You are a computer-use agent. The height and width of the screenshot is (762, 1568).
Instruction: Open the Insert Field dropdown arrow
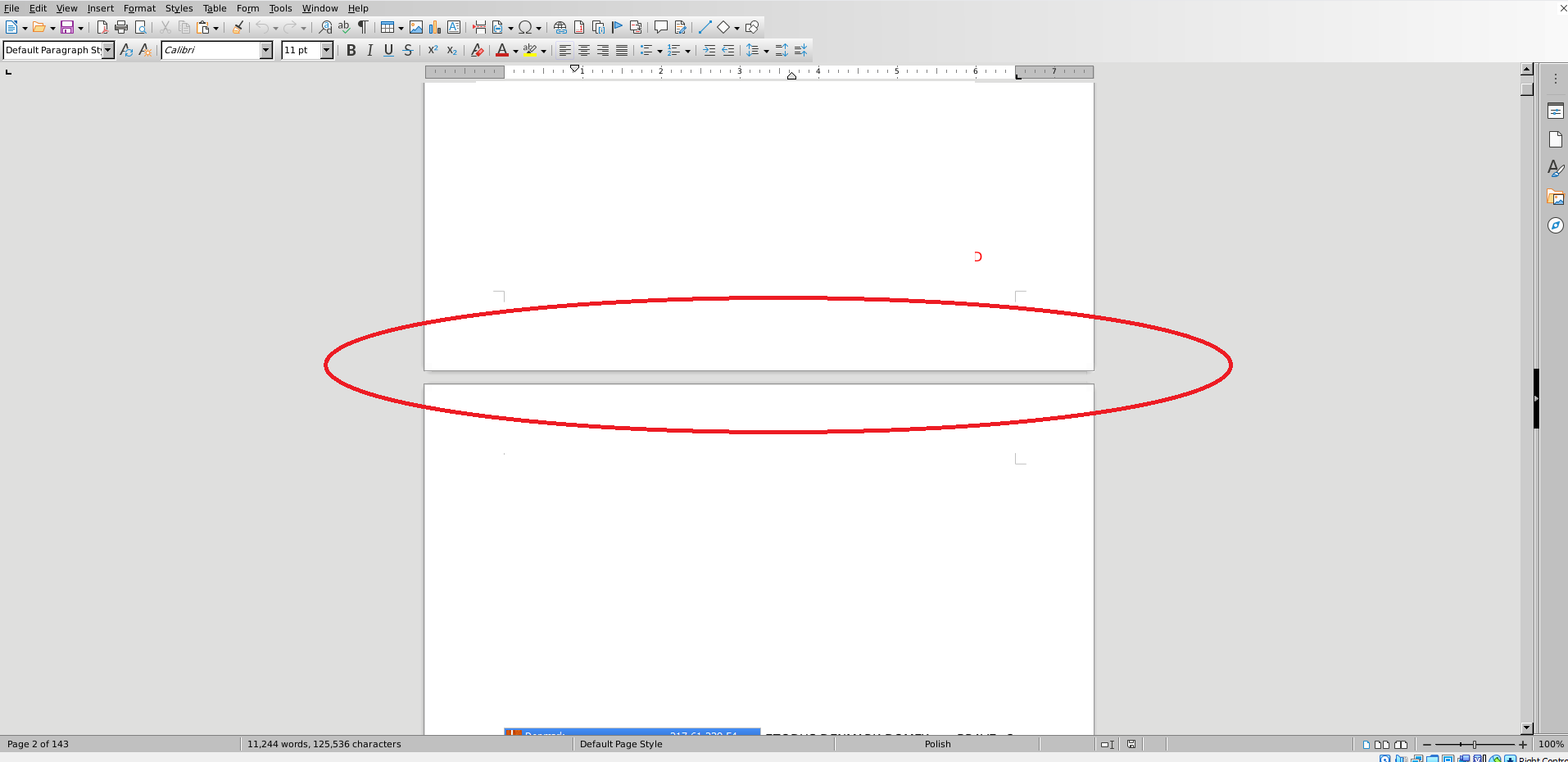510,28
